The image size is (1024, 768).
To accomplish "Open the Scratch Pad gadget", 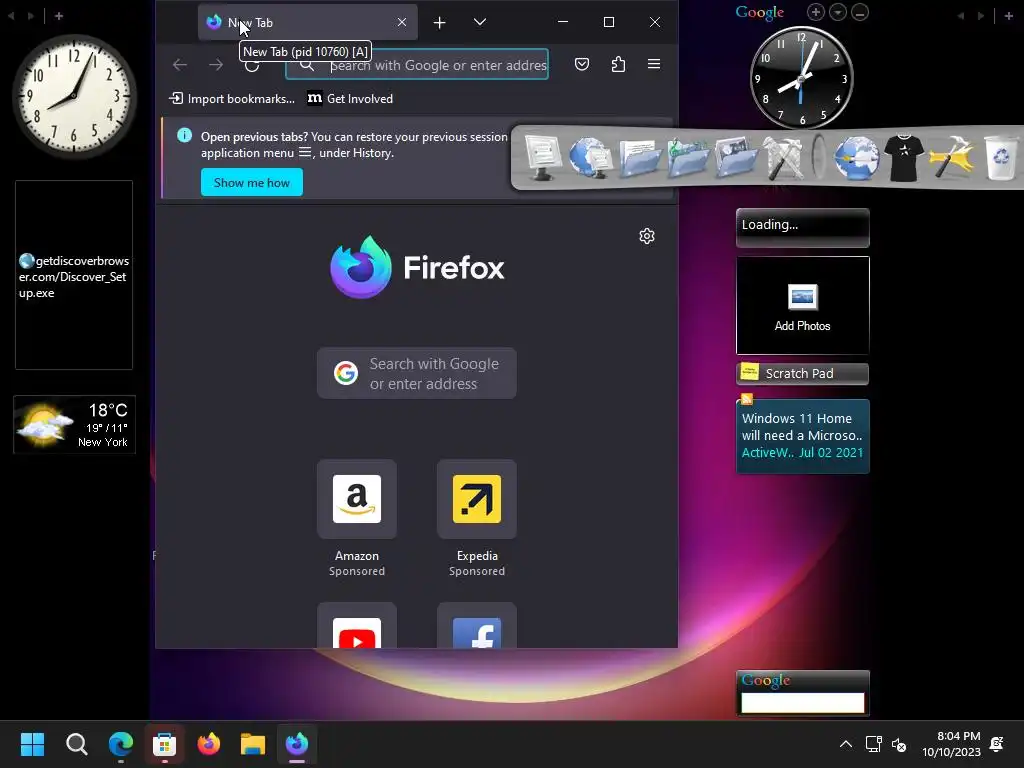I will [803, 374].
